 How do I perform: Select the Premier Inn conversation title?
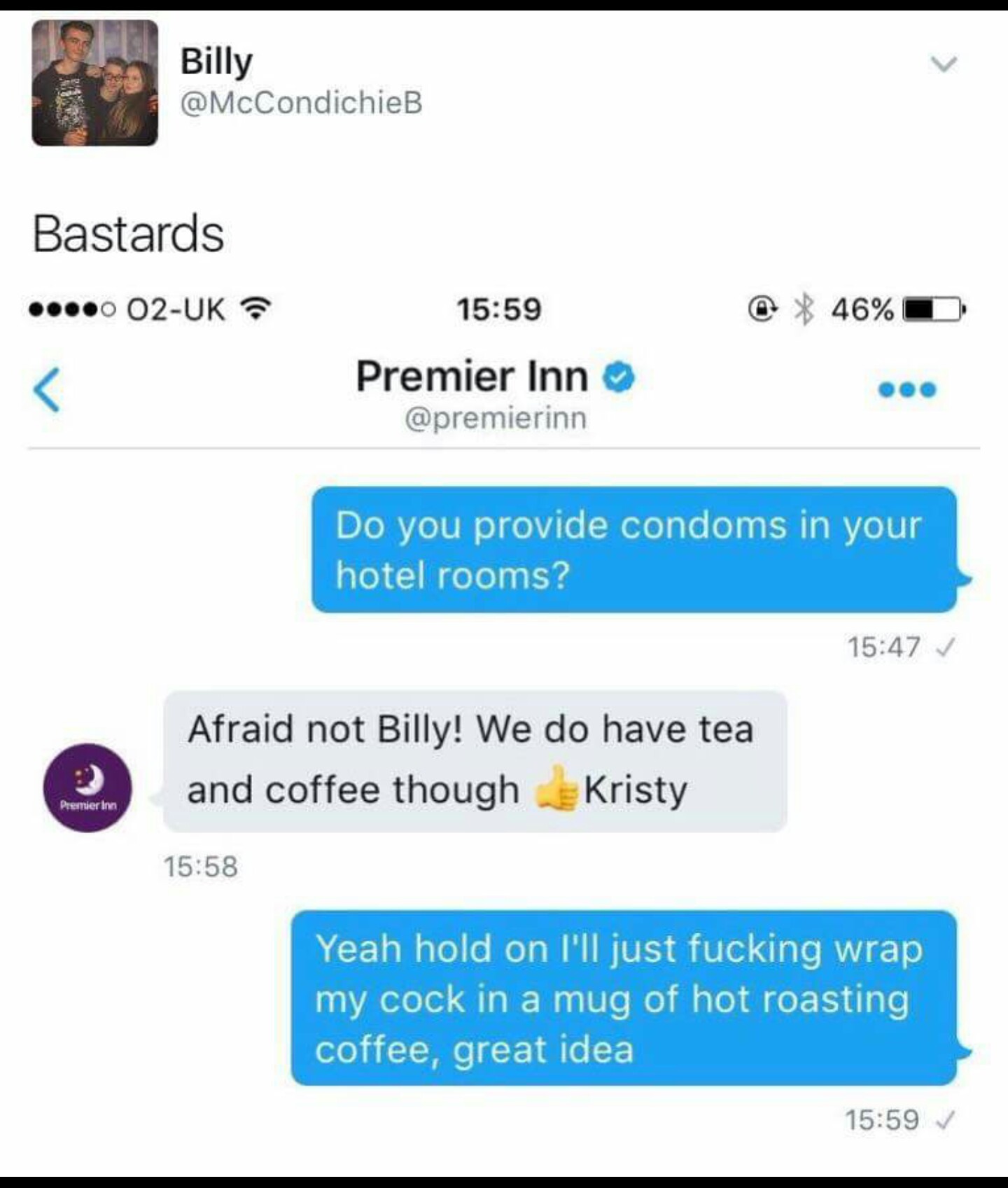pyautogui.click(x=472, y=376)
